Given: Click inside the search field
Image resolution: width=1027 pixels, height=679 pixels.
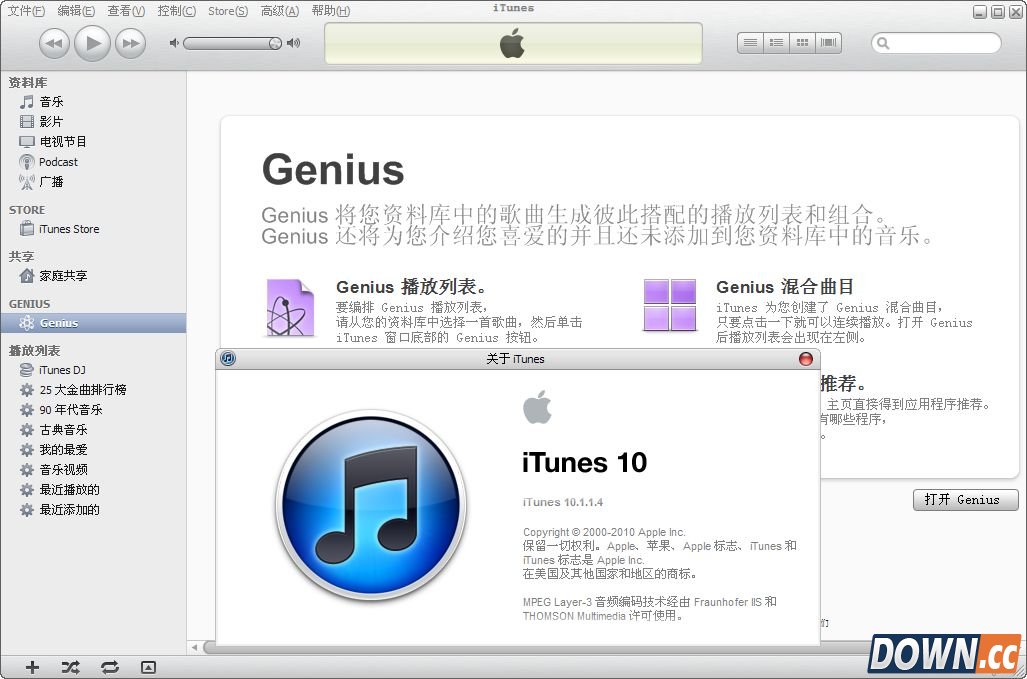Looking at the screenshot, I should click(938, 42).
